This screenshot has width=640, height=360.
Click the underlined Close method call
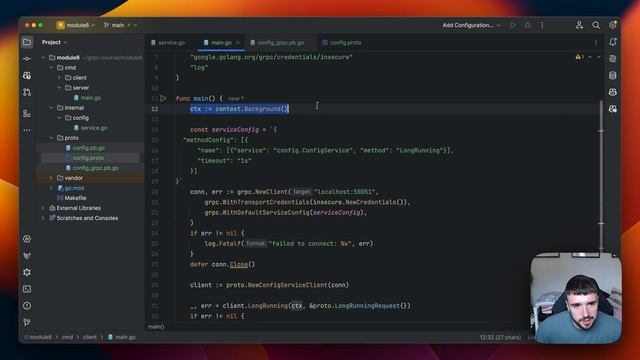[239, 264]
